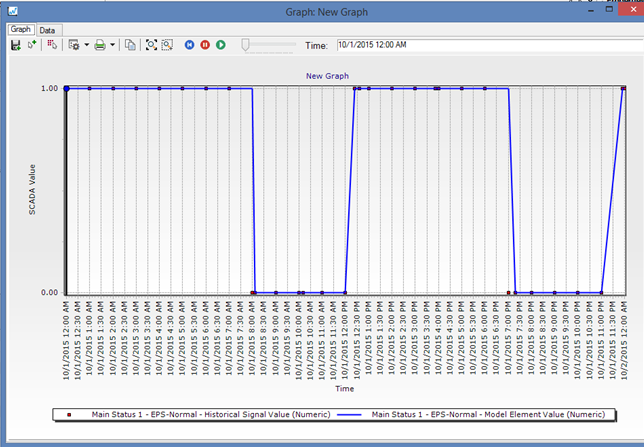Click the add new series icon
The width and height of the screenshot is (644, 447).
[32, 45]
